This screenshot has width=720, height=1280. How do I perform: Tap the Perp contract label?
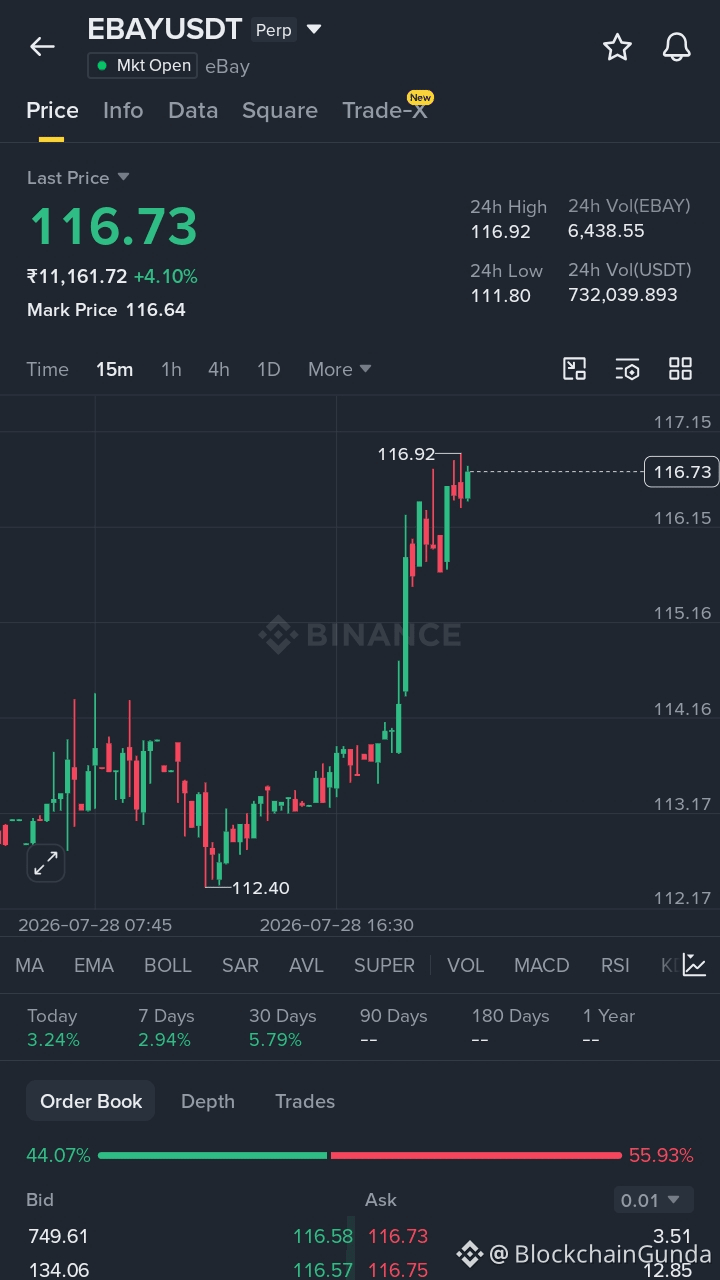point(273,30)
